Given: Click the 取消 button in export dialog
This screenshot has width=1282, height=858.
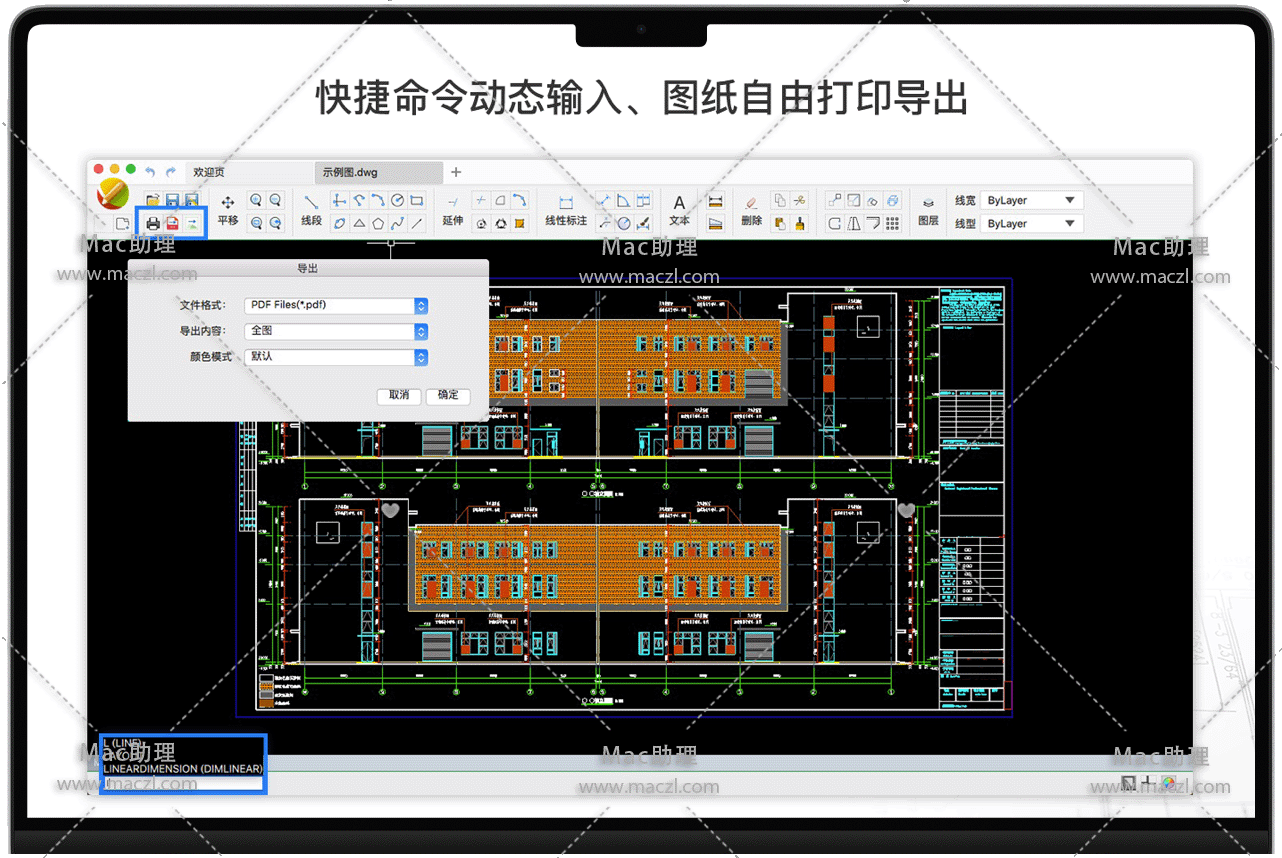Looking at the screenshot, I should tap(399, 395).
